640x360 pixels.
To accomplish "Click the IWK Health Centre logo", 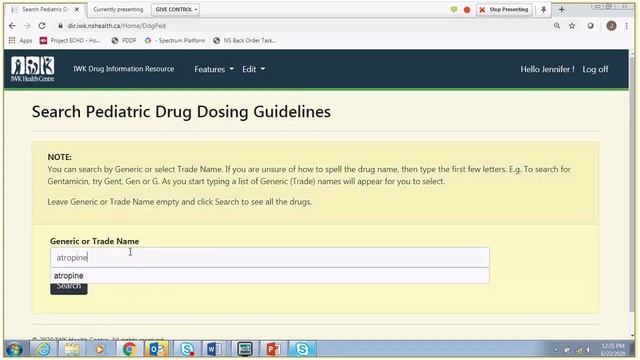I will [33, 69].
